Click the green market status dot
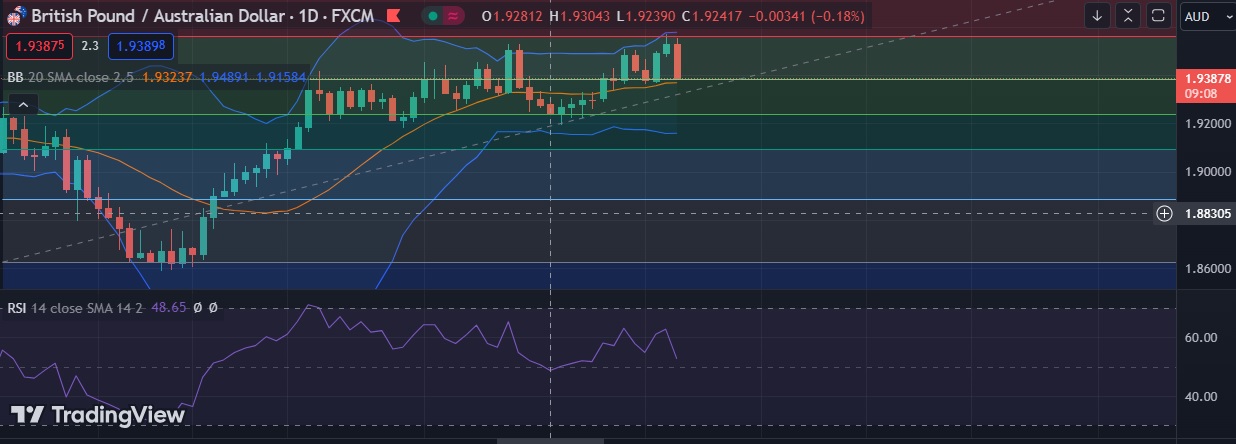The image size is (1236, 444). 434,16
